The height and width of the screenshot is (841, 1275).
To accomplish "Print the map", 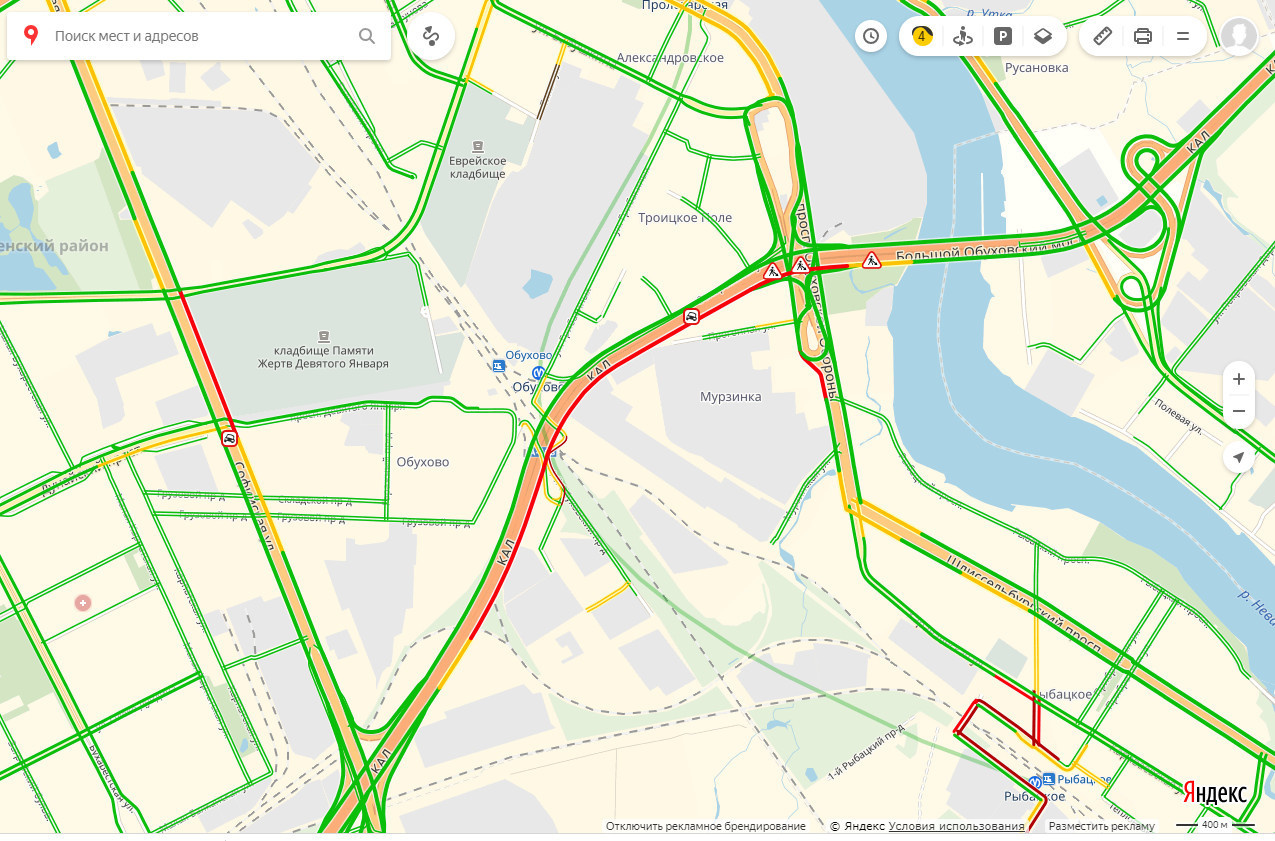I will (1143, 37).
